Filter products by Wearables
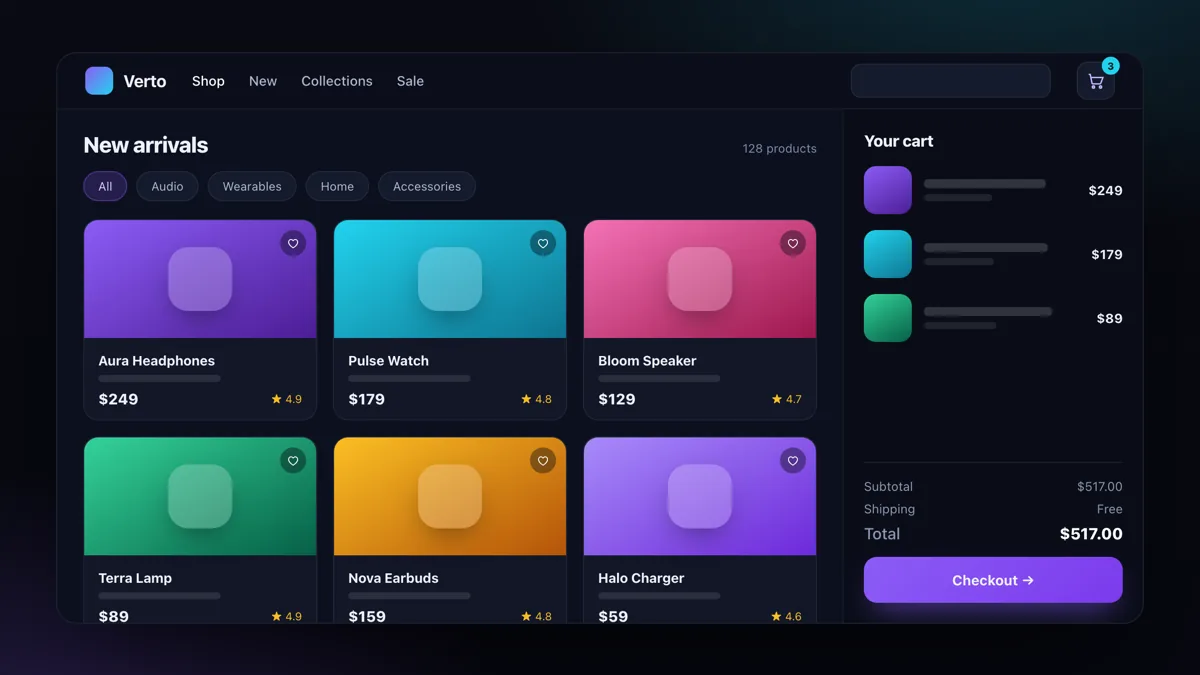 pyautogui.click(x=252, y=186)
